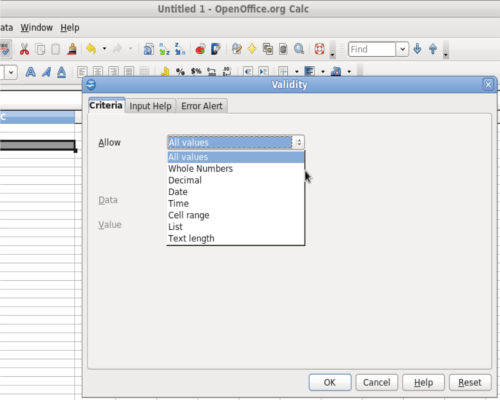Click into the Find text field
Viewport: 500px width, 400px height.
(372, 49)
